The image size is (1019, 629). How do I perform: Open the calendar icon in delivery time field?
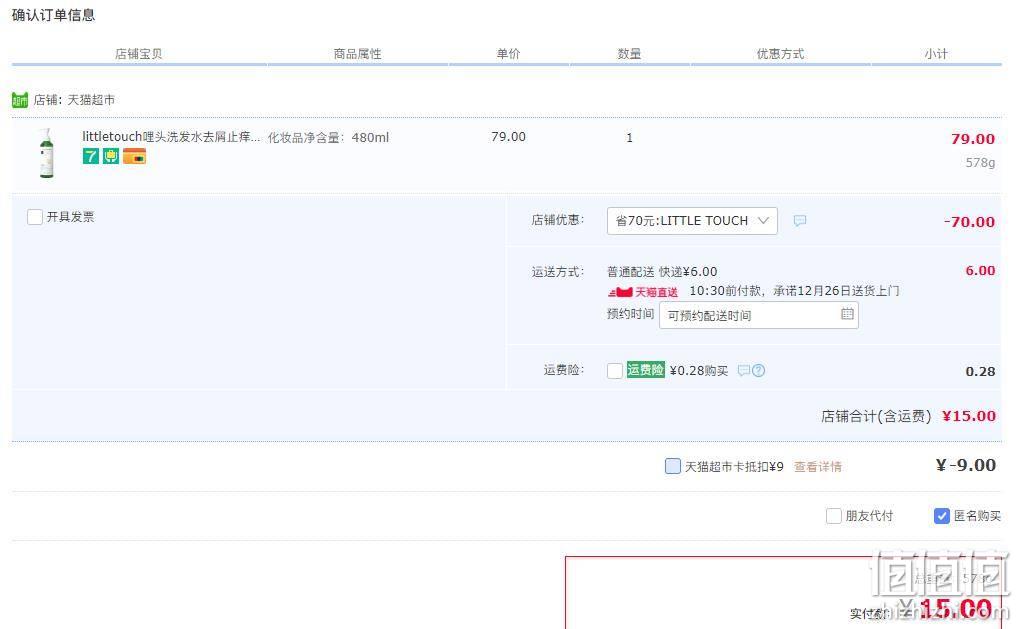tap(847, 314)
